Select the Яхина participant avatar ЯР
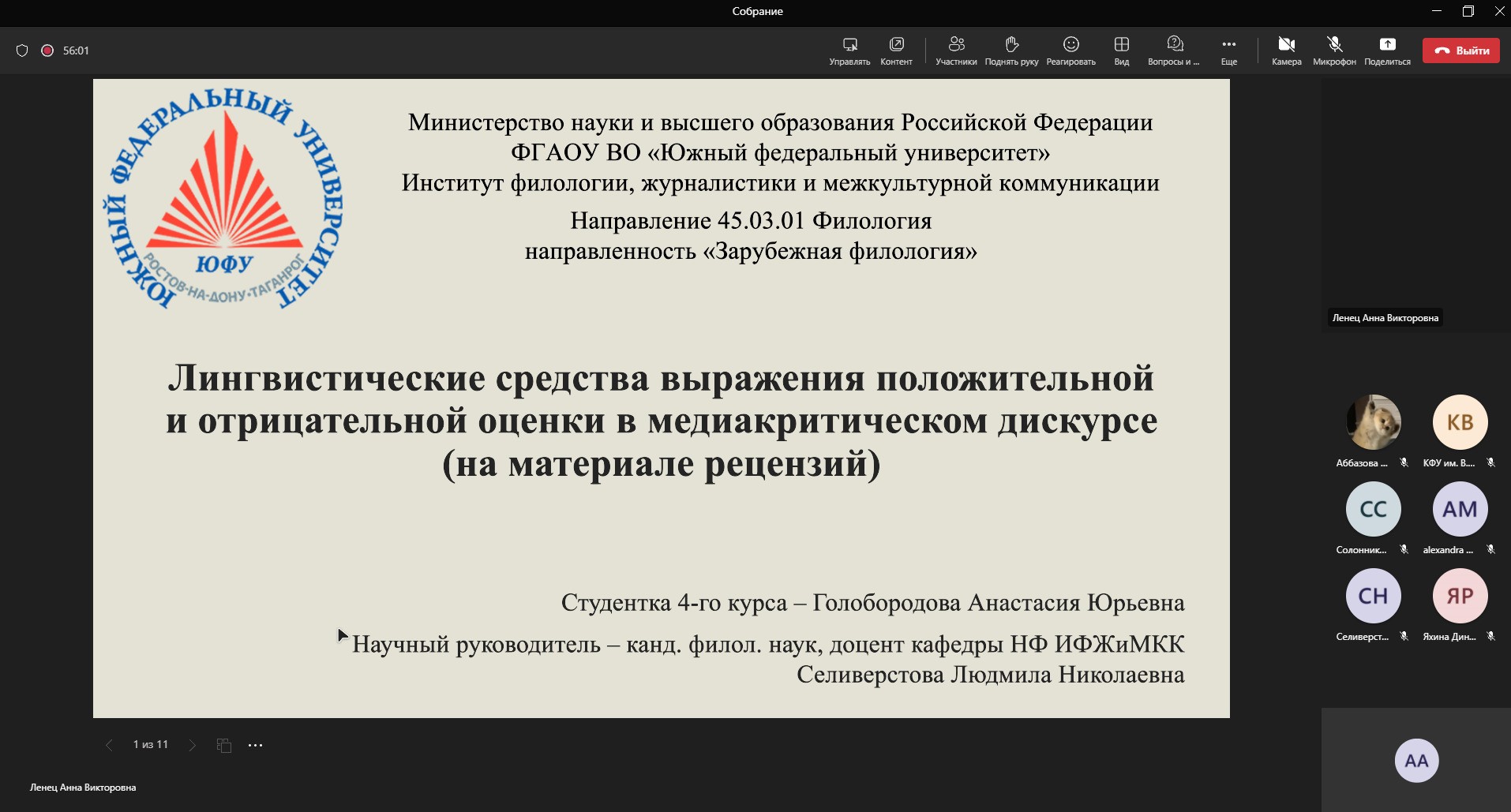Screen dimensions: 1511x812 1460,596
